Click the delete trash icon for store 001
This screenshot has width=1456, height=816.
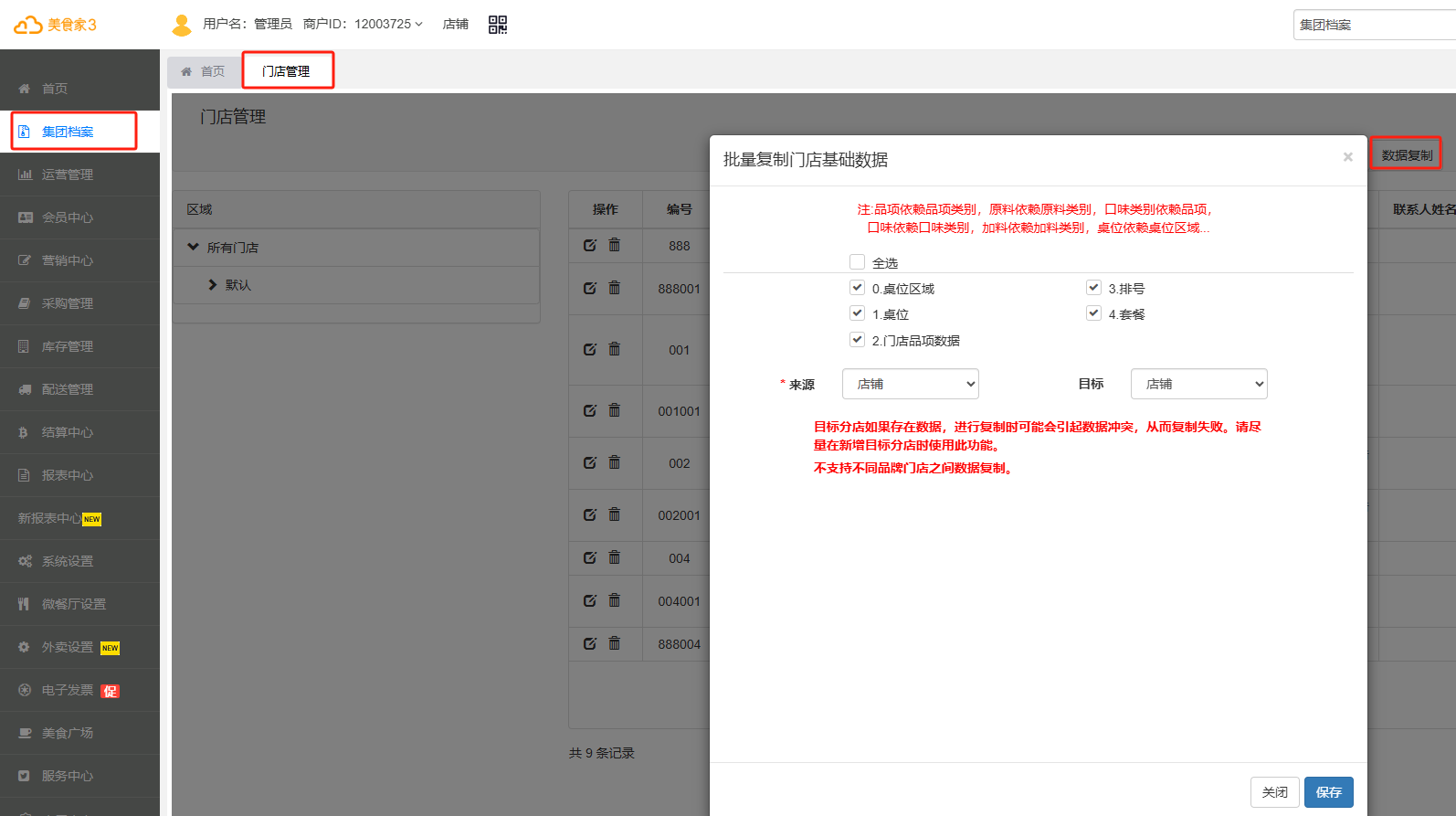click(x=615, y=349)
